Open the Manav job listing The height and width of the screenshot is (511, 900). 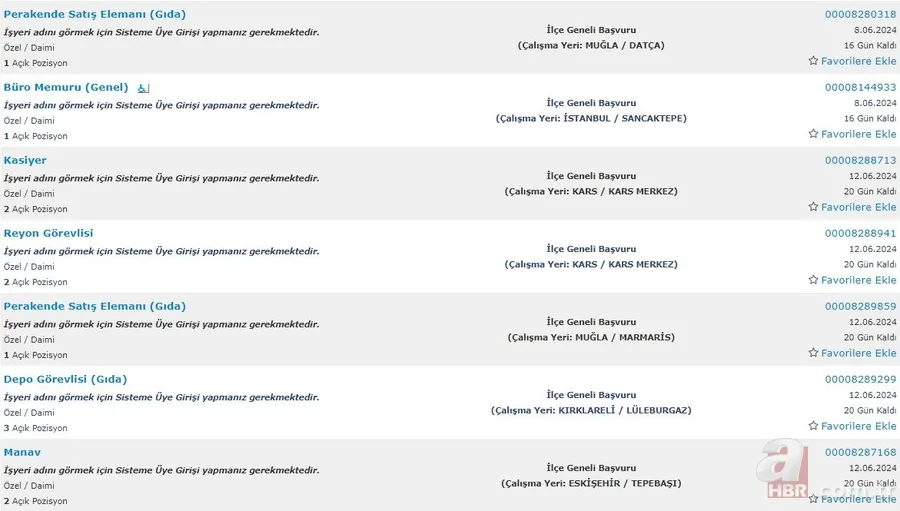[22, 452]
